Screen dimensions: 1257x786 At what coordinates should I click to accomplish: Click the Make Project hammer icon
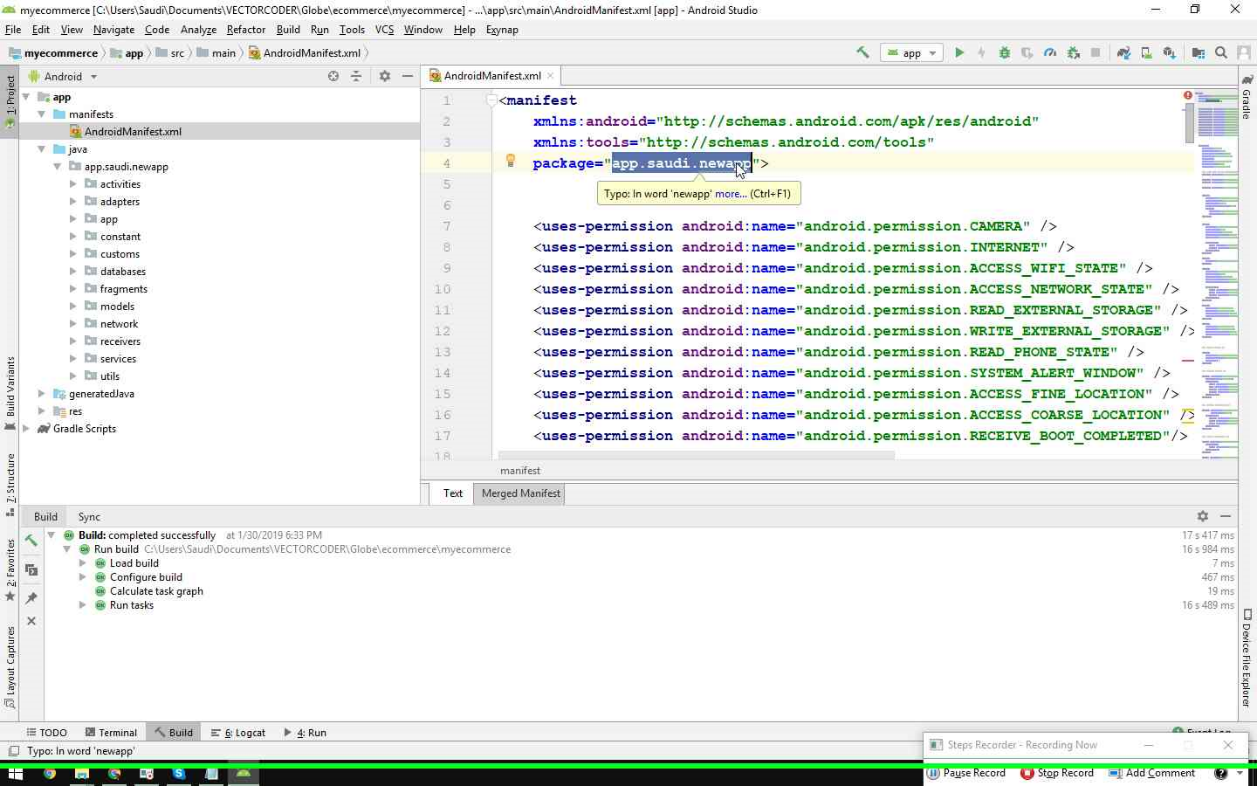[862, 53]
